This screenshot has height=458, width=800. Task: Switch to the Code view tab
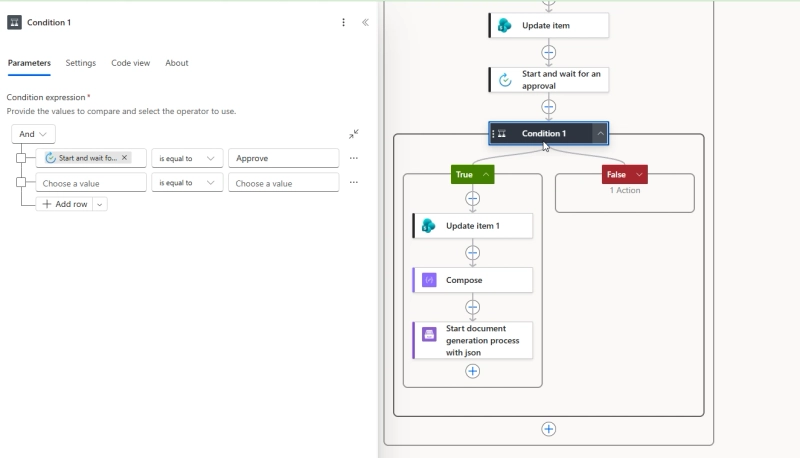pos(131,63)
